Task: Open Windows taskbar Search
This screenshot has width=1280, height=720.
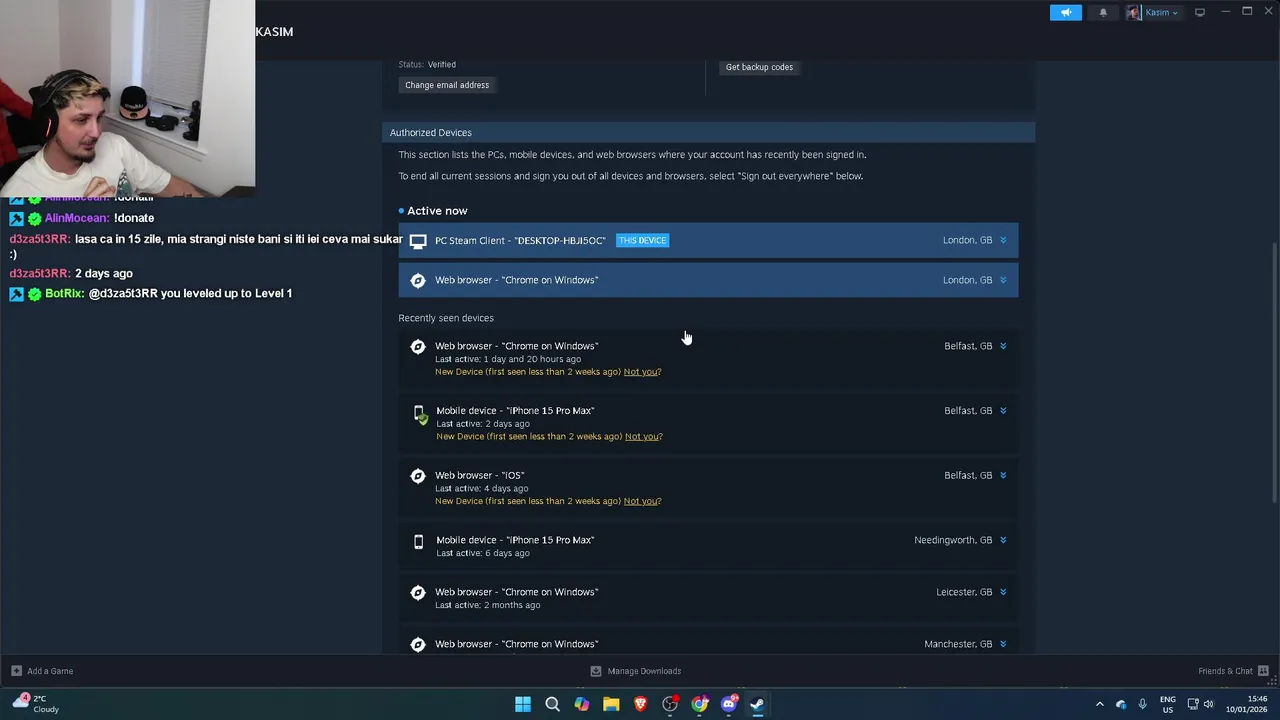Action: point(552,704)
